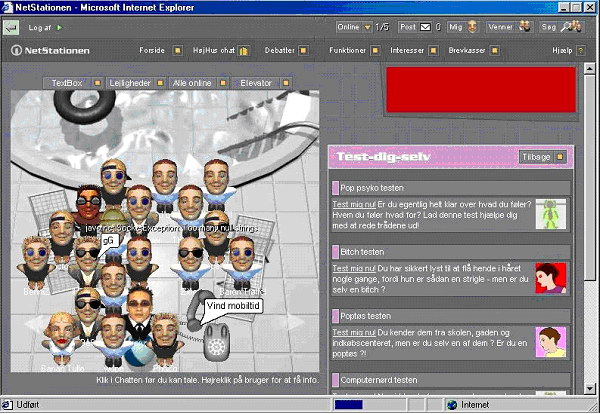Click the Poptøs testen thumbnail image
Screen dimensions: 600x414
(551, 342)
